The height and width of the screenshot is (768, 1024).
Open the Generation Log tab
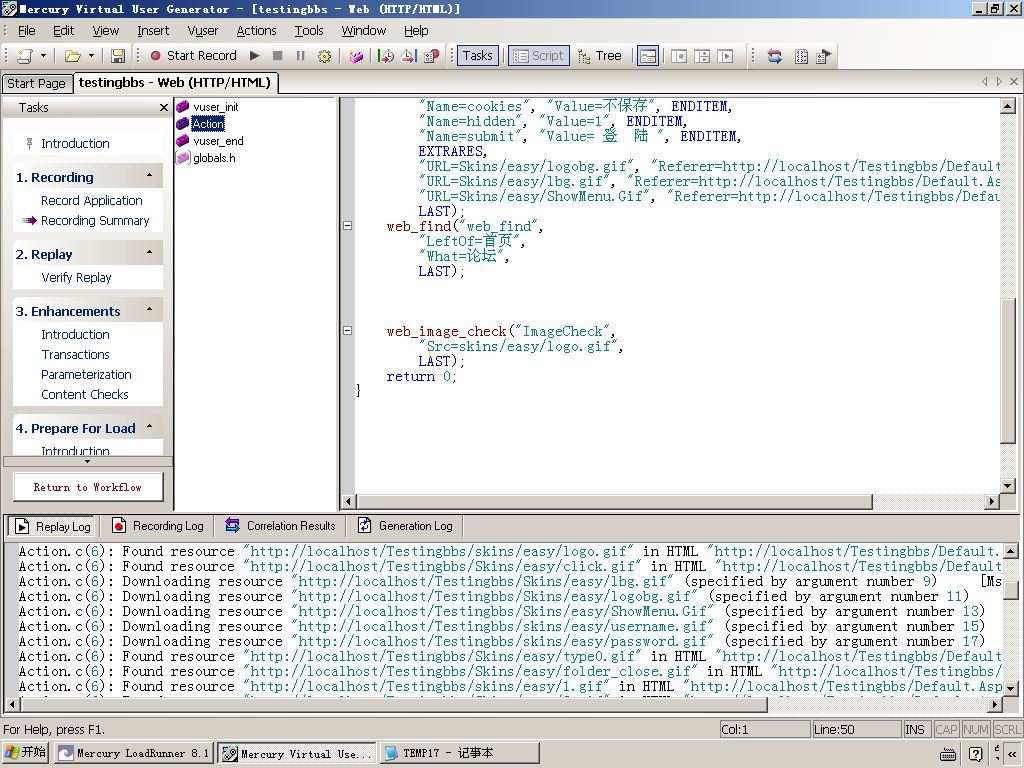(x=406, y=526)
